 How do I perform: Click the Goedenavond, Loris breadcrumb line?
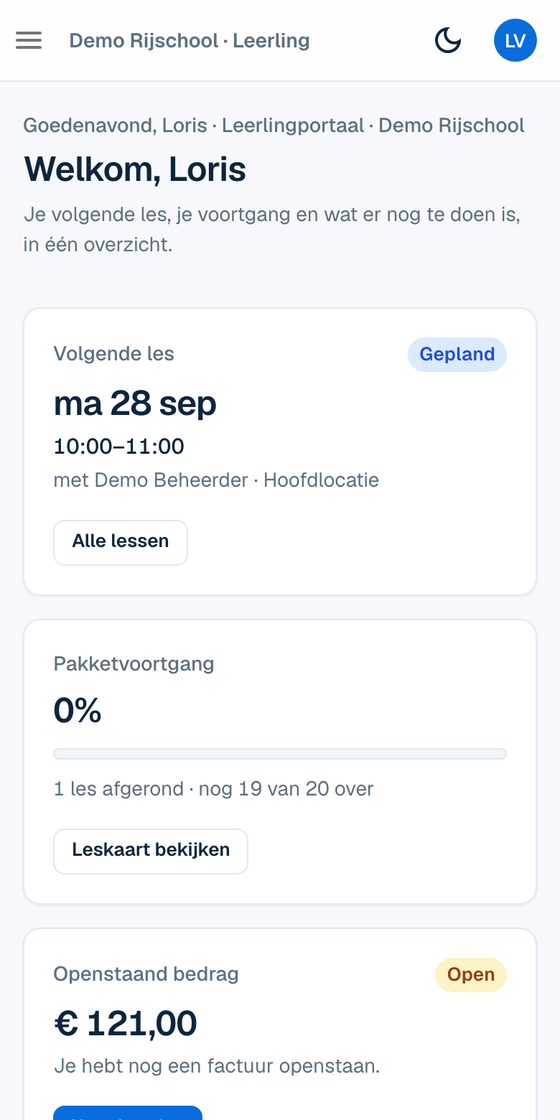pyautogui.click(x=274, y=126)
